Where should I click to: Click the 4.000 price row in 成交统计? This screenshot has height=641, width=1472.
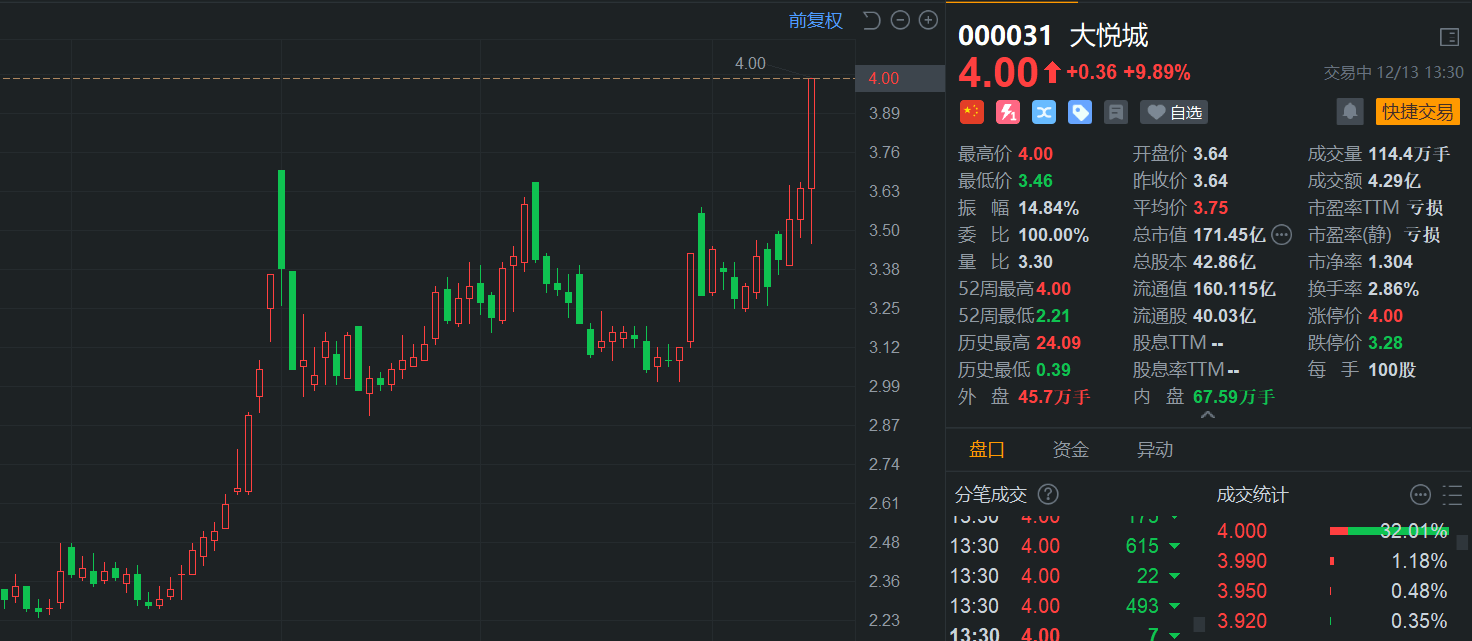click(x=1332, y=531)
